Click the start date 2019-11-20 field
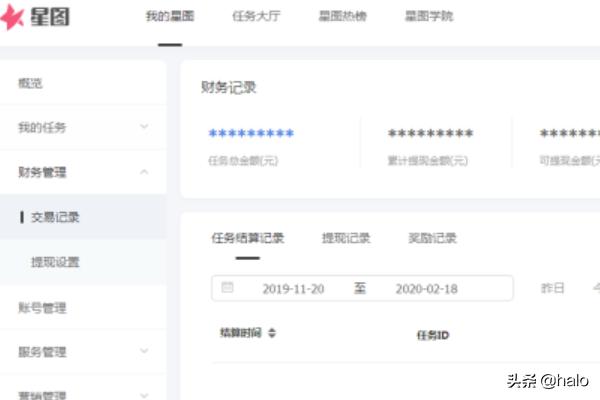The width and height of the screenshot is (600, 400). pyautogui.click(x=293, y=289)
